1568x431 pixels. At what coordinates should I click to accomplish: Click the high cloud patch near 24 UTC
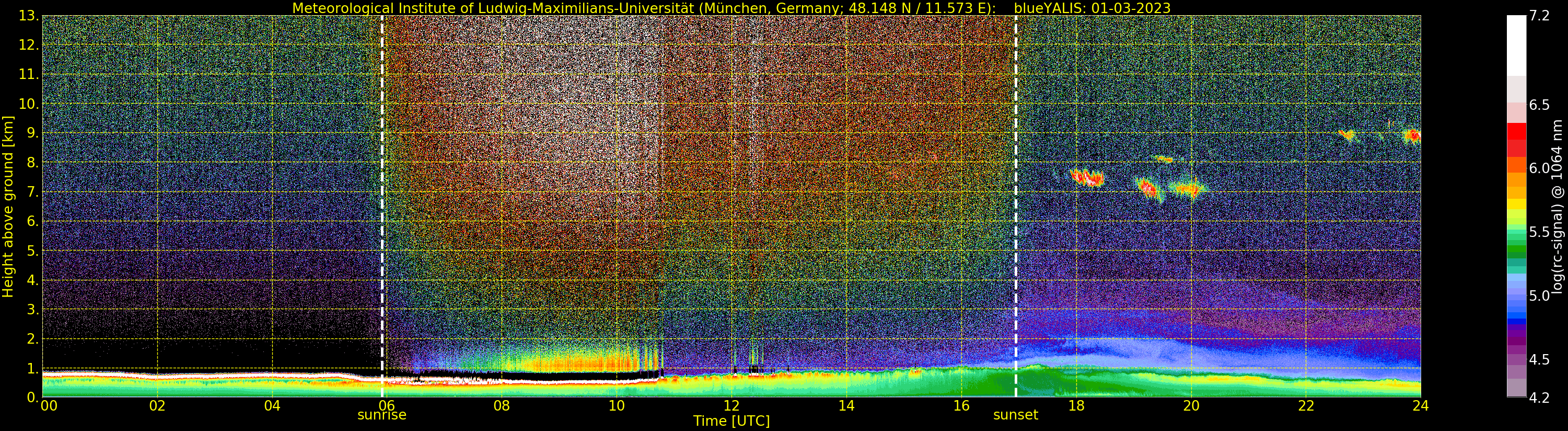[x=1412, y=135]
